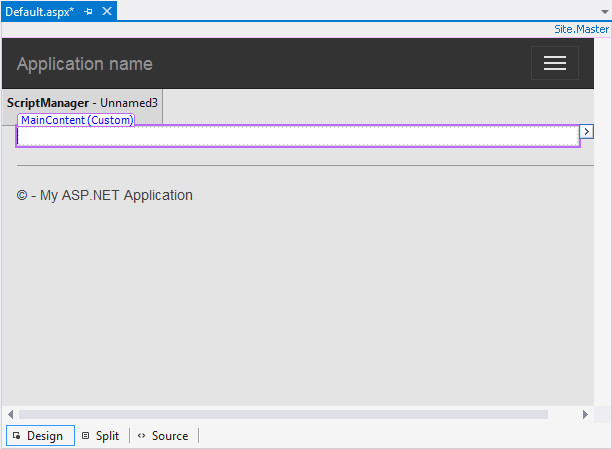Click the Application name brand link
The width and height of the screenshot is (612, 449).
(85, 64)
